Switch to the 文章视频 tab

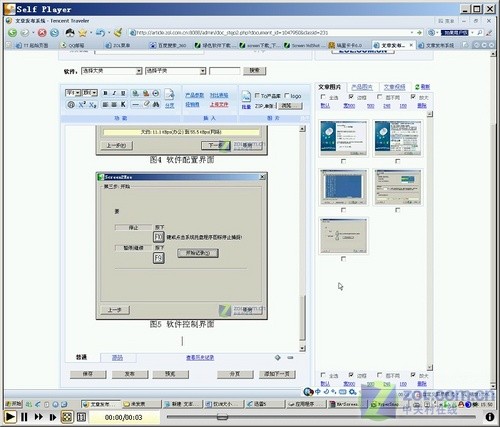(x=394, y=87)
